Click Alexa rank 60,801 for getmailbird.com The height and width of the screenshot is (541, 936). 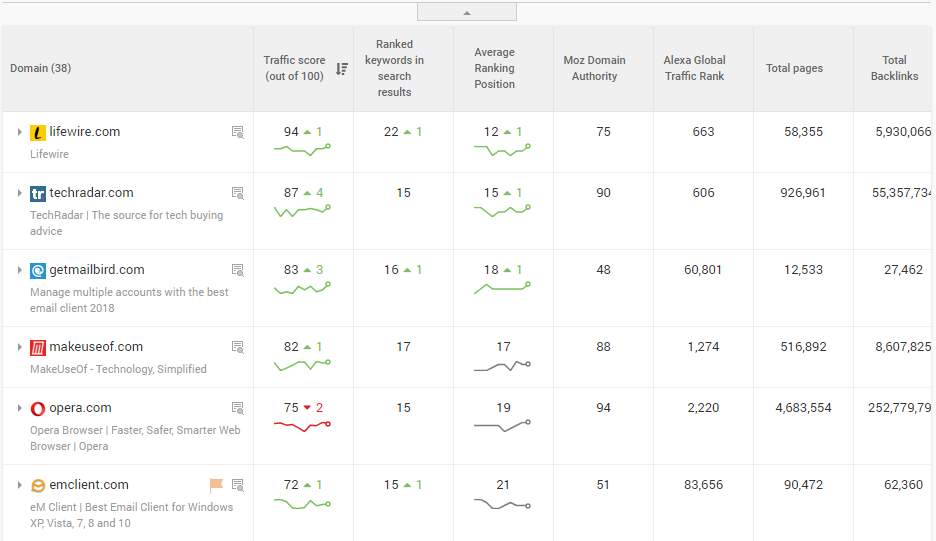pyautogui.click(x=703, y=270)
